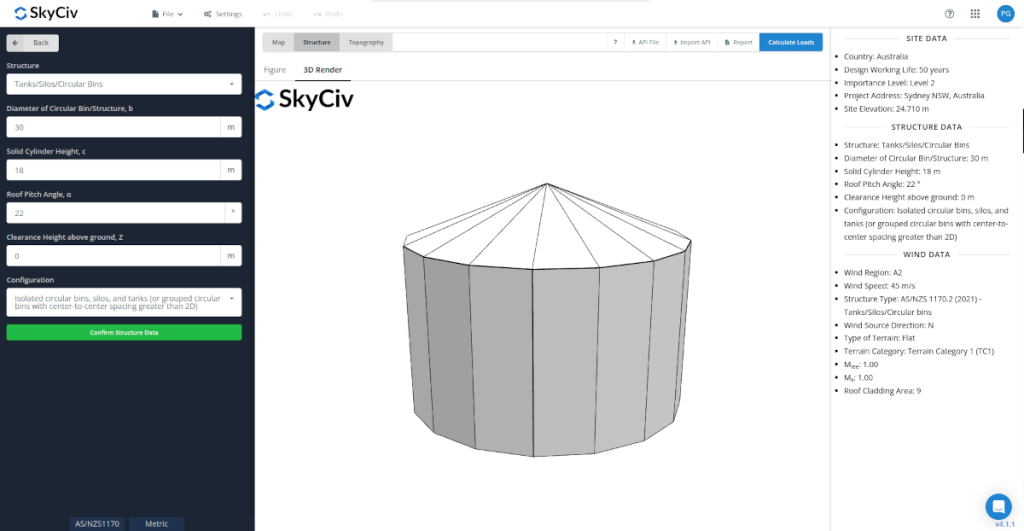
Task: Expand the Configuration dropdown
Action: pos(124,302)
